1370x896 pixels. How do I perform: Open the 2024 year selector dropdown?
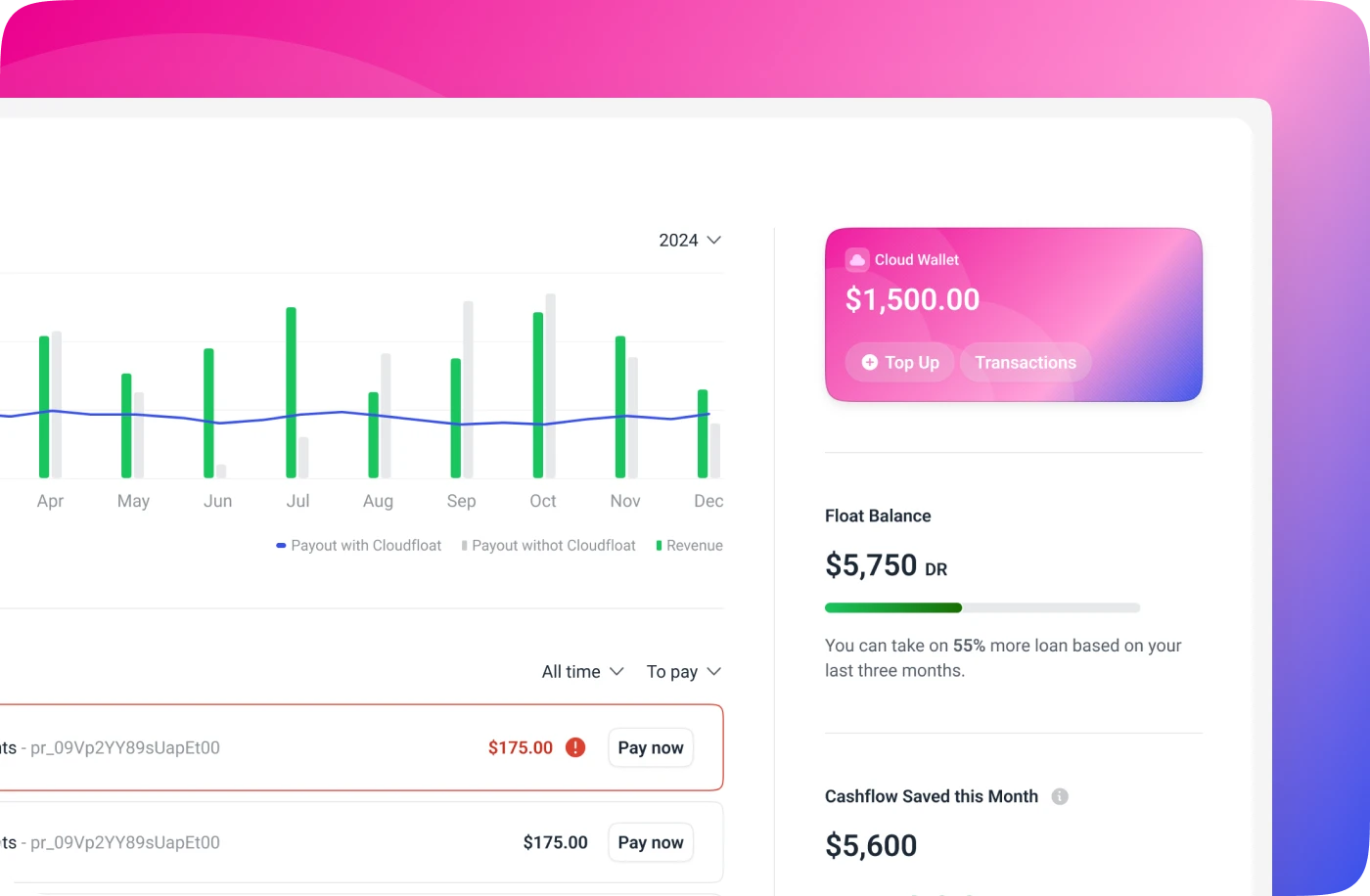click(x=690, y=240)
